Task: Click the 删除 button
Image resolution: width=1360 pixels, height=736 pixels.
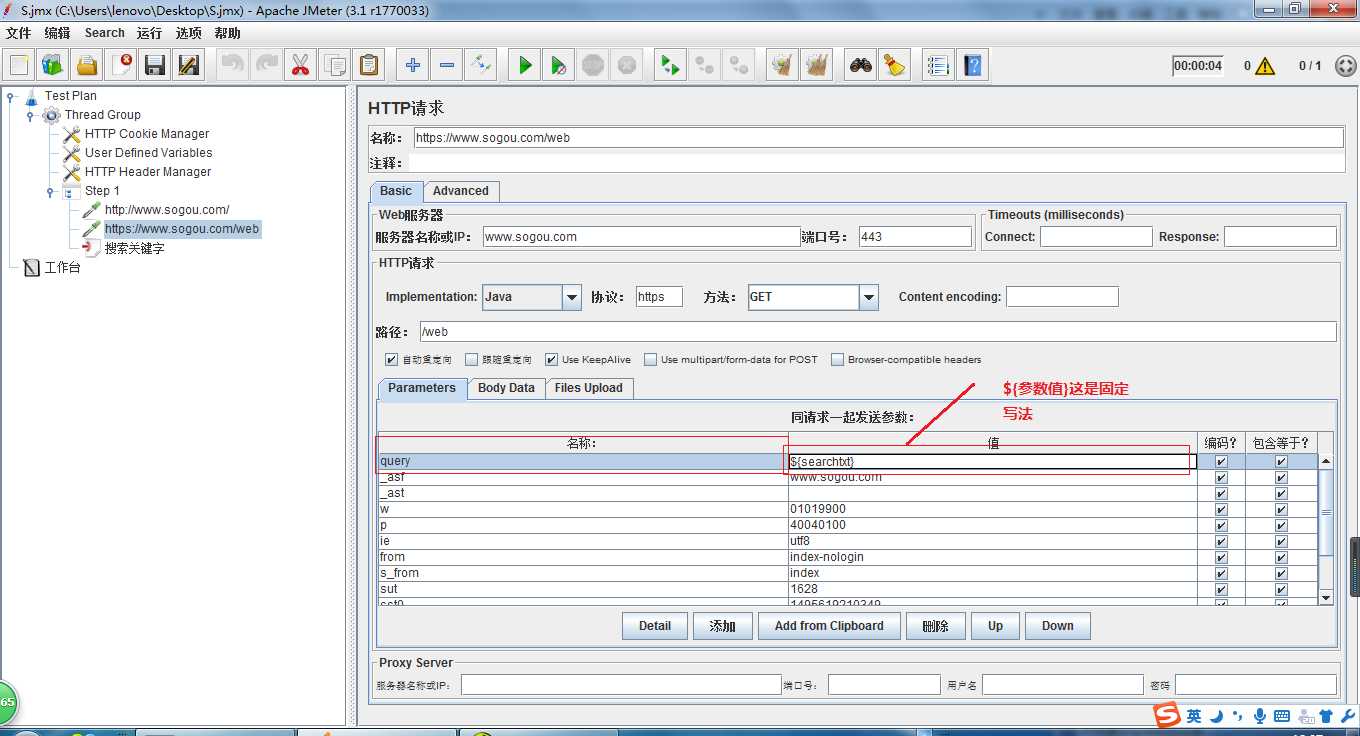Action: (936, 626)
